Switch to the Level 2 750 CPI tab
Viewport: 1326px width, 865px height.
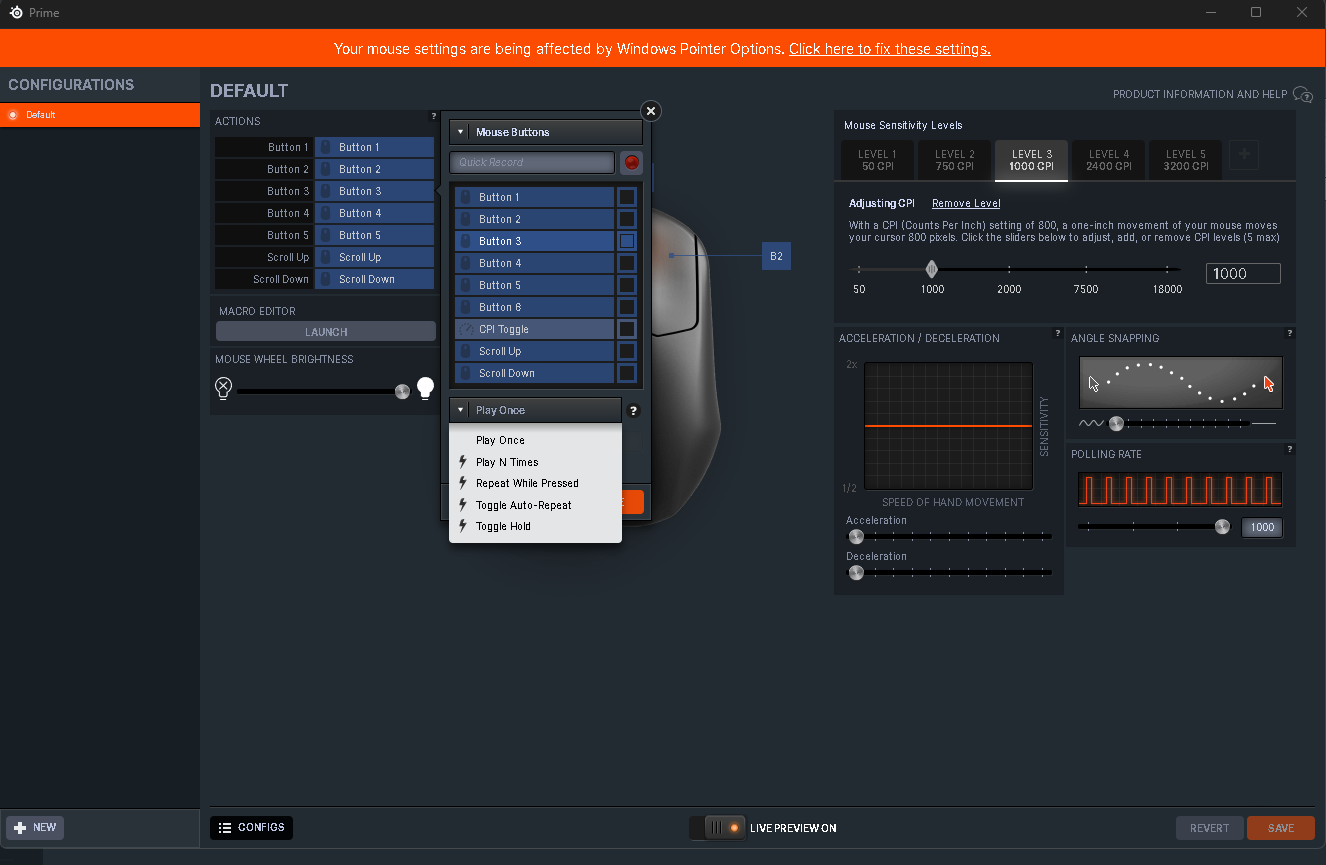point(954,160)
